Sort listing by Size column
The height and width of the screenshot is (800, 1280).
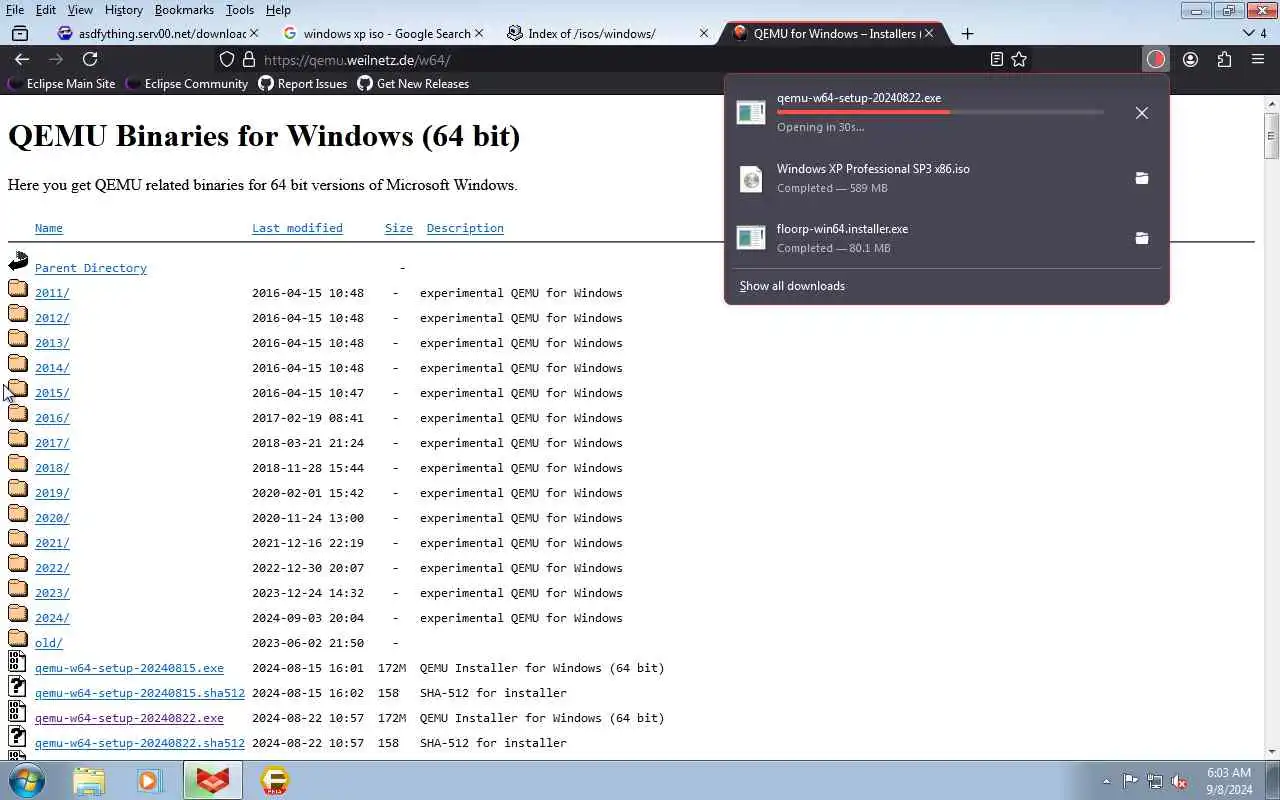pos(399,228)
